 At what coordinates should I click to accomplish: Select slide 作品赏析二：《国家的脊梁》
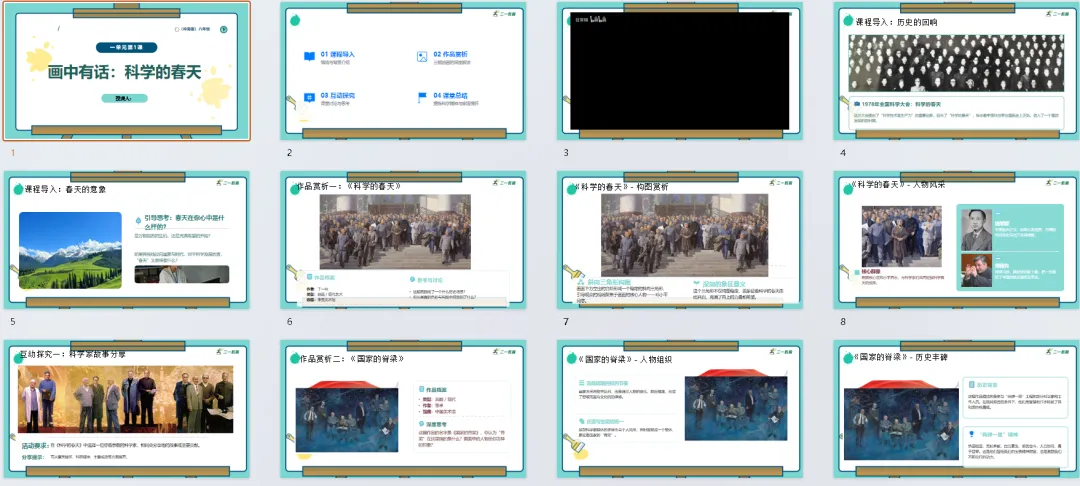pos(404,409)
